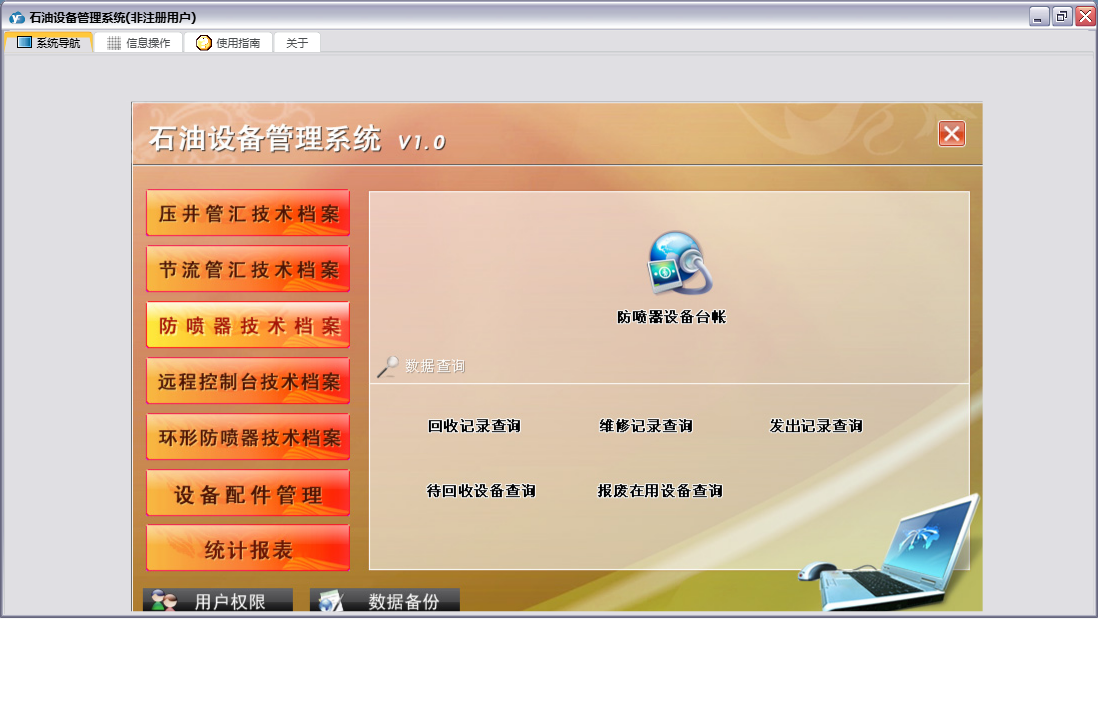
Task: Open 远程控制台技术档案
Action: [x=248, y=381]
